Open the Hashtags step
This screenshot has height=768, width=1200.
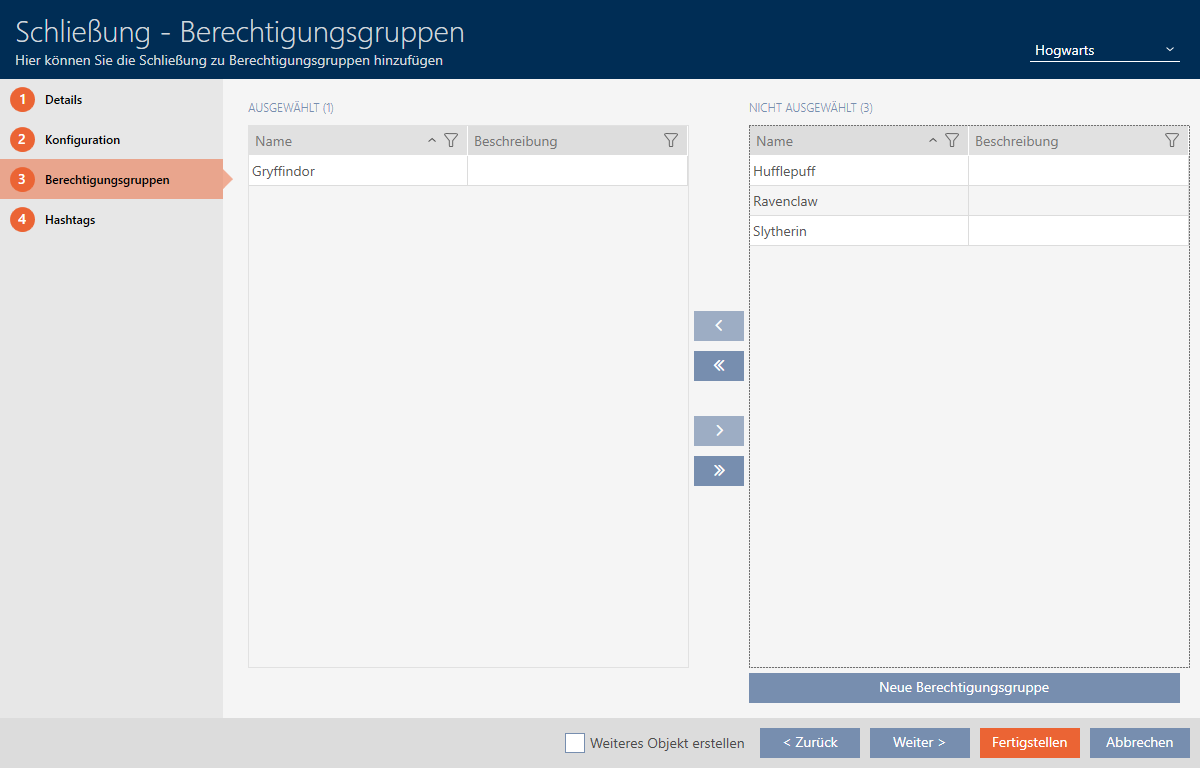70,220
